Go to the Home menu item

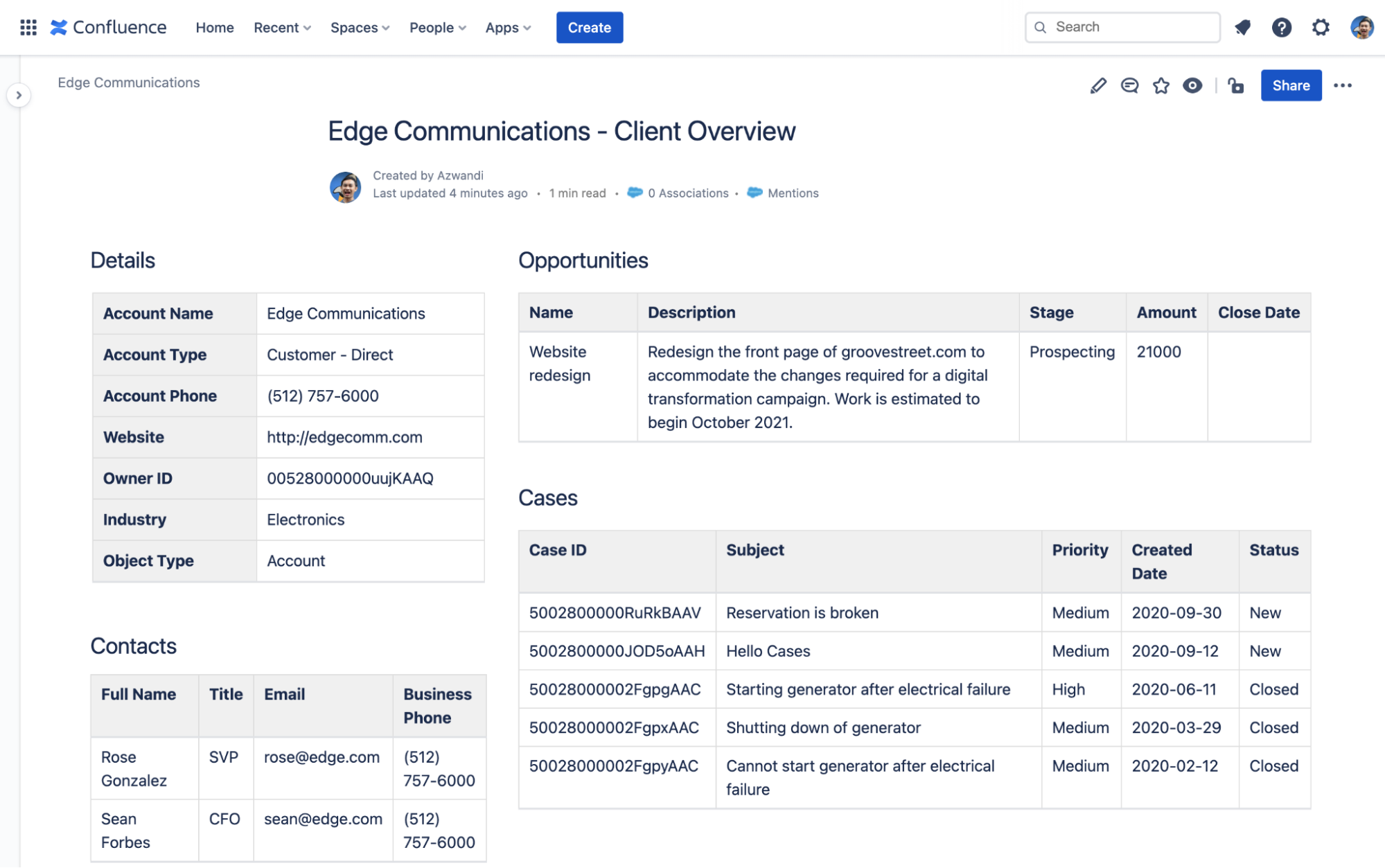pos(215,28)
